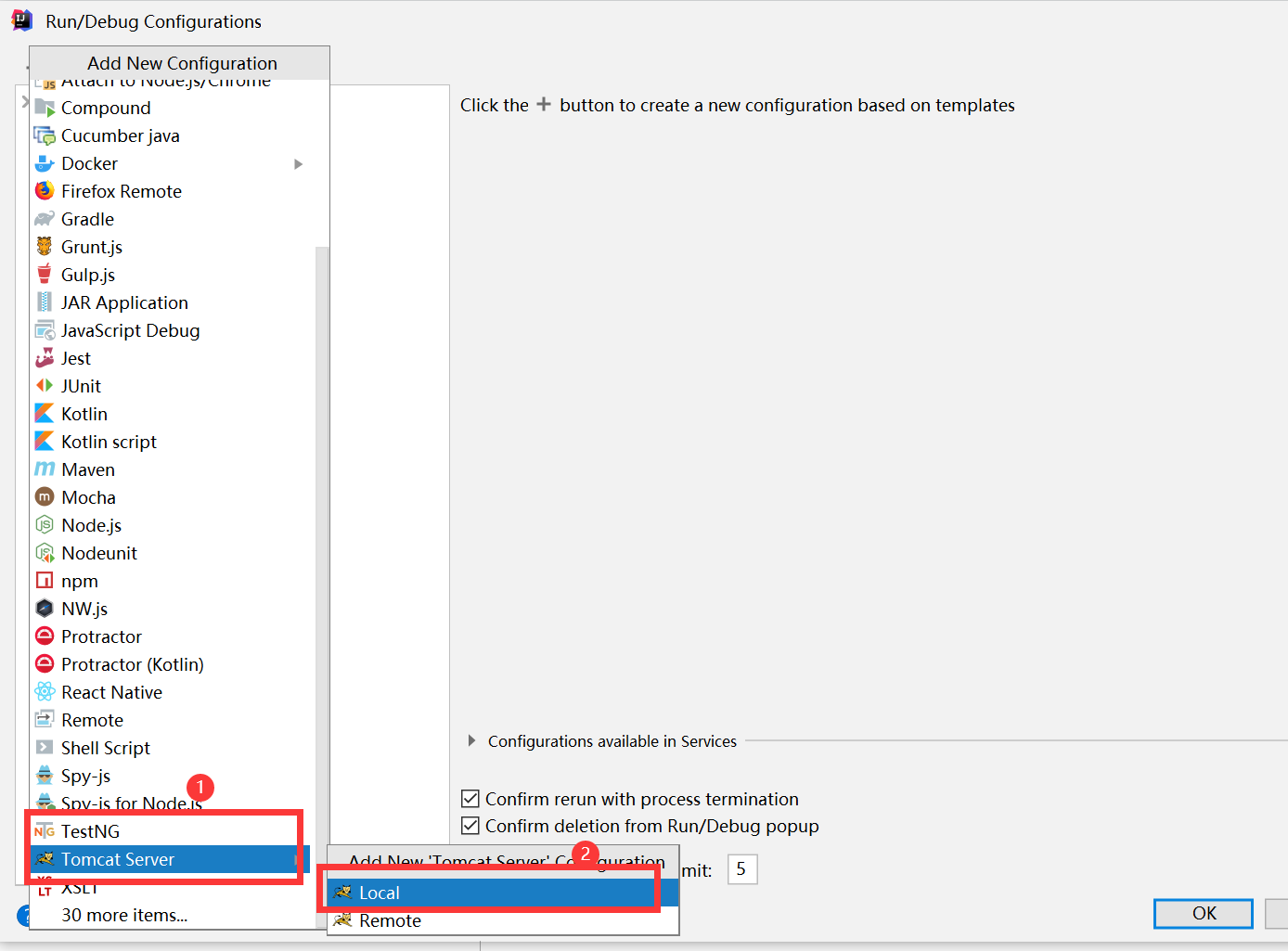The width and height of the screenshot is (1288, 951).
Task: Click the React Native atom icon
Action: (45, 692)
